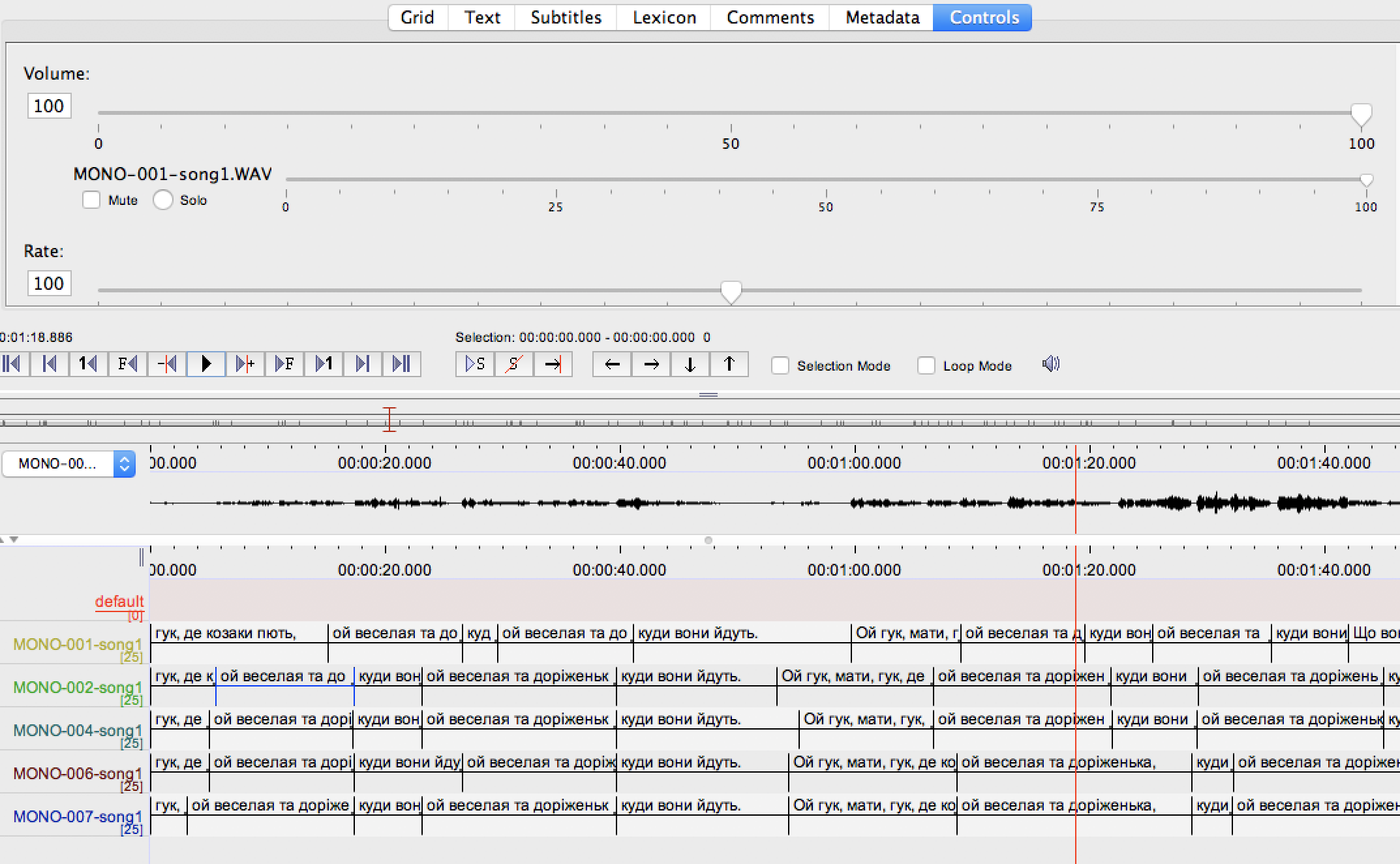Screen dimensions: 1400x864
Task: Open the Comments tab
Action: (x=770, y=18)
